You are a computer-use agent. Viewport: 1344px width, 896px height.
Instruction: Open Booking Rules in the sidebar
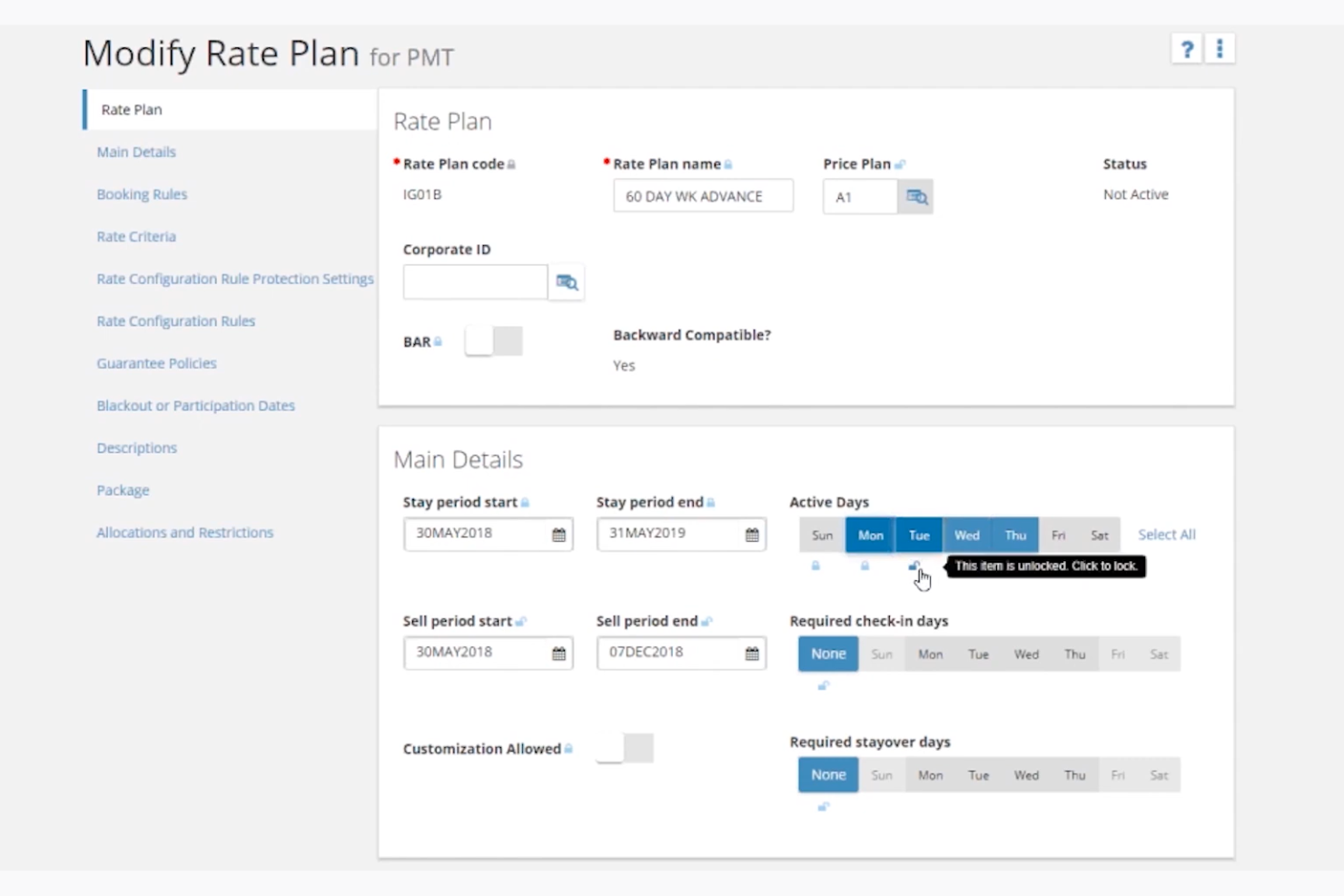pyautogui.click(x=142, y=194)
